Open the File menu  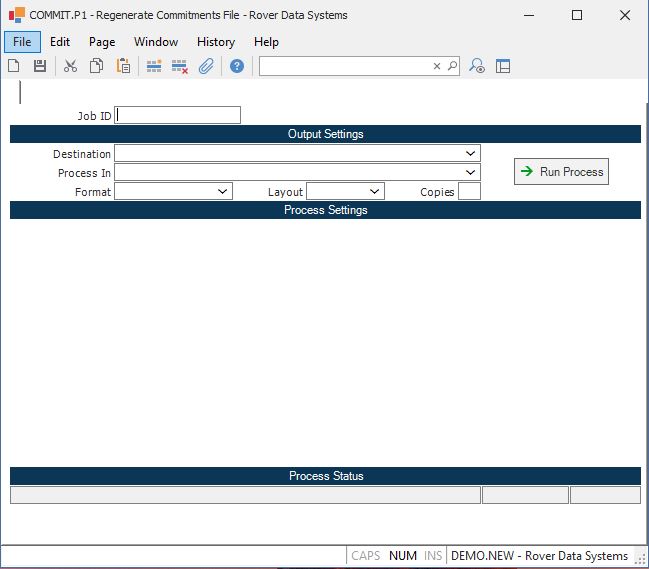click(21, 42)
